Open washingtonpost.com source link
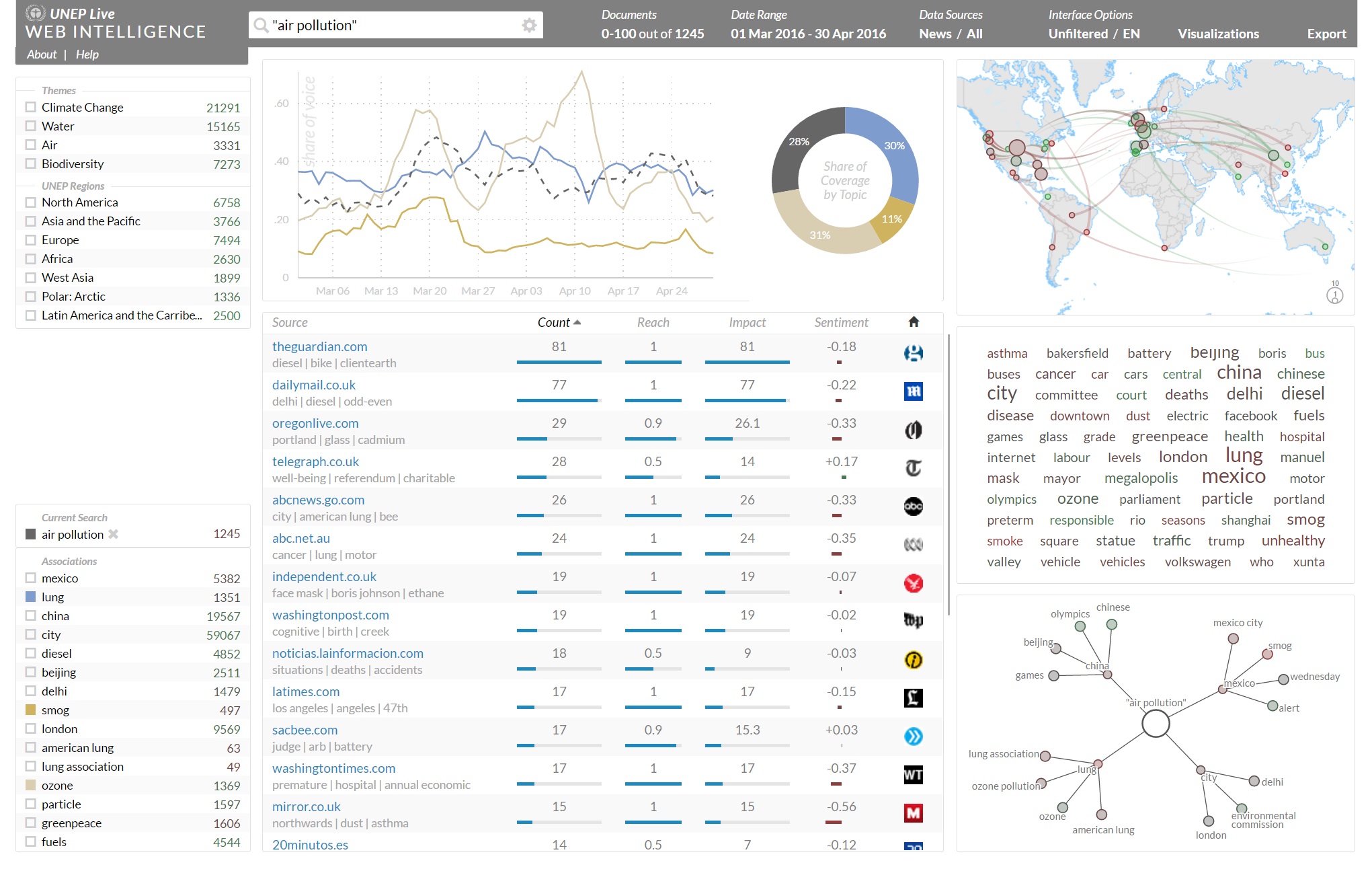1372x869 pixels. 330,615
